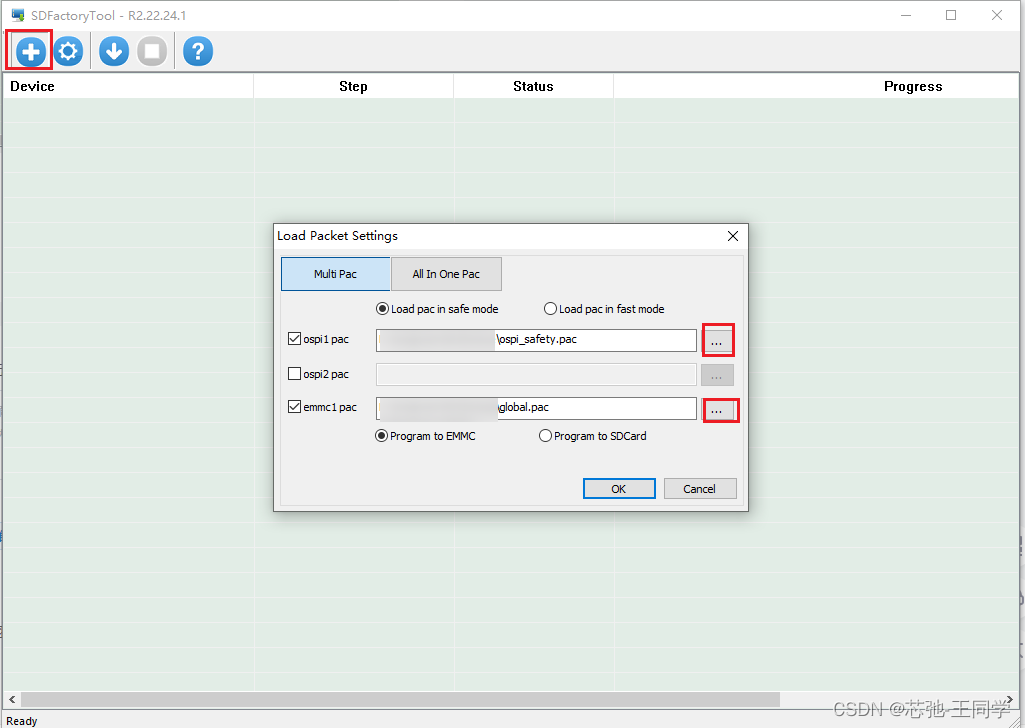Open the help question mark icon

[197, 50]
